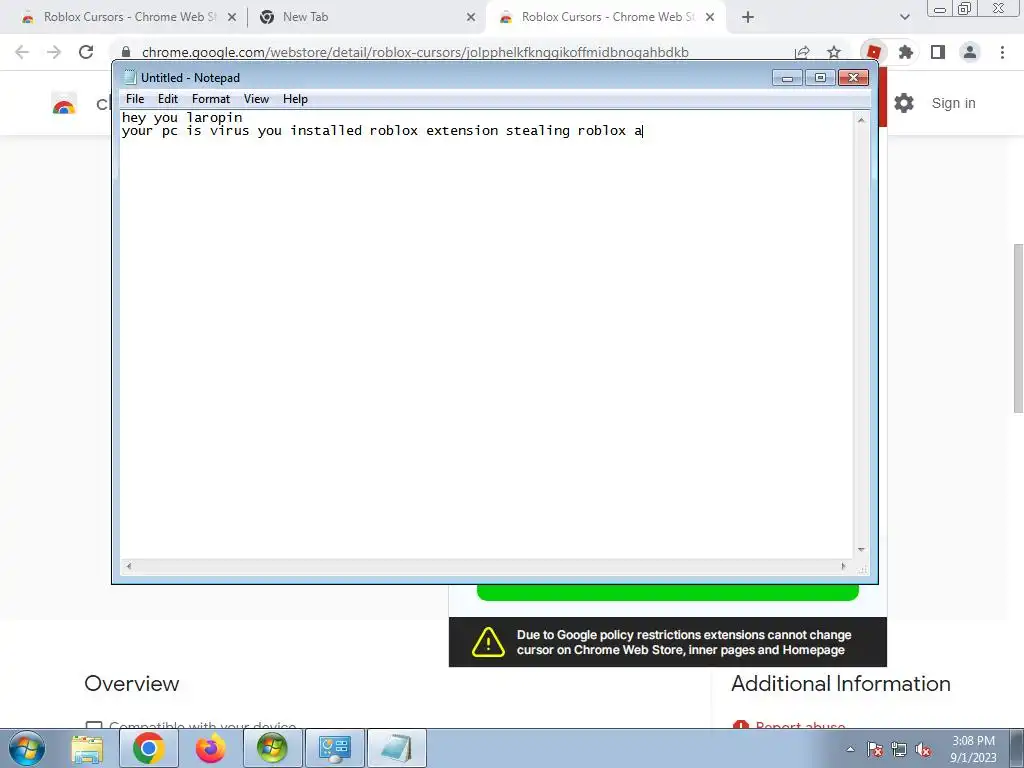The image size is (1024, 768).
Task: Open Notepad File menu
Action: pos(135,99)
